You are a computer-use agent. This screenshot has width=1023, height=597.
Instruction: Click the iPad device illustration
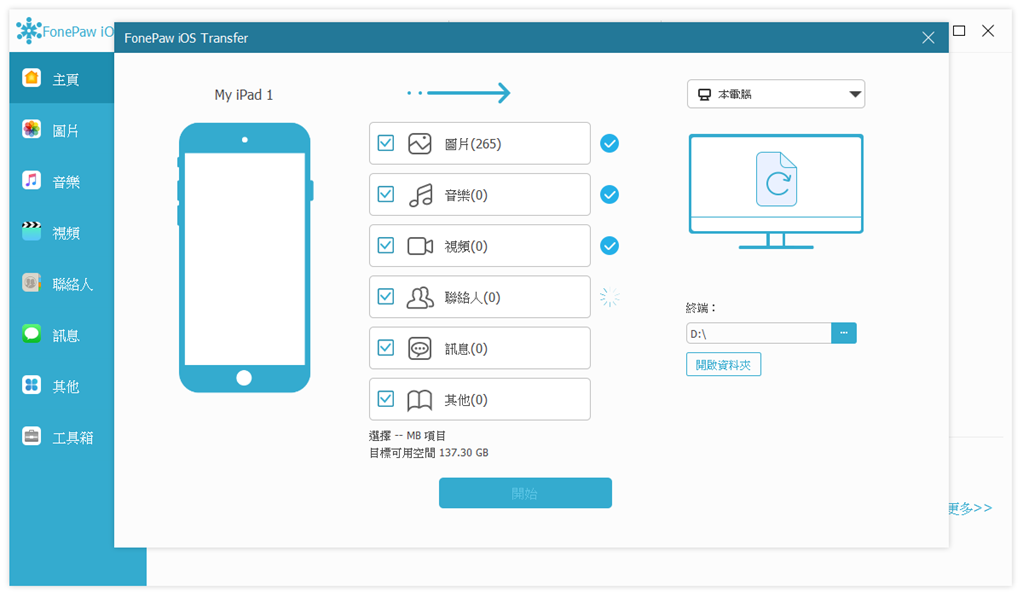point(245,257)
